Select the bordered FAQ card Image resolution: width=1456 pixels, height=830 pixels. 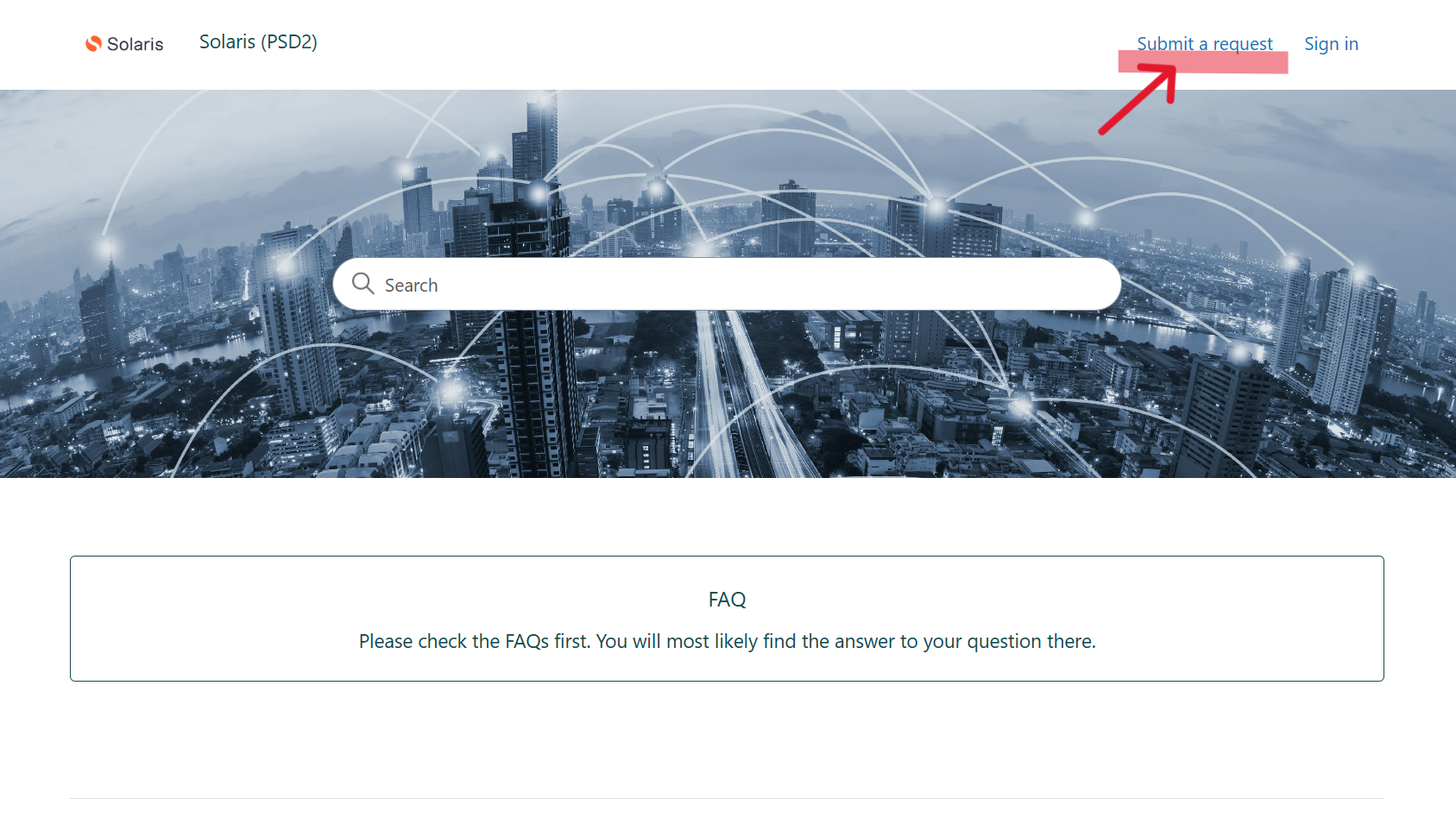pos(727,619)
